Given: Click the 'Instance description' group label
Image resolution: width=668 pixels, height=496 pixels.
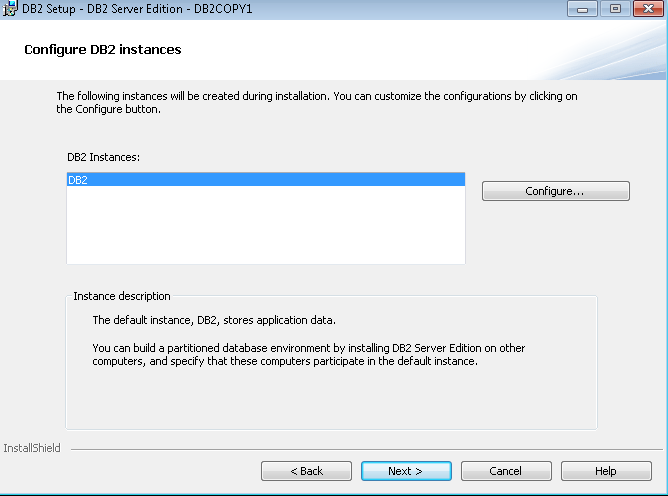Looking at the screenshot, I should [x=122, y=296].
